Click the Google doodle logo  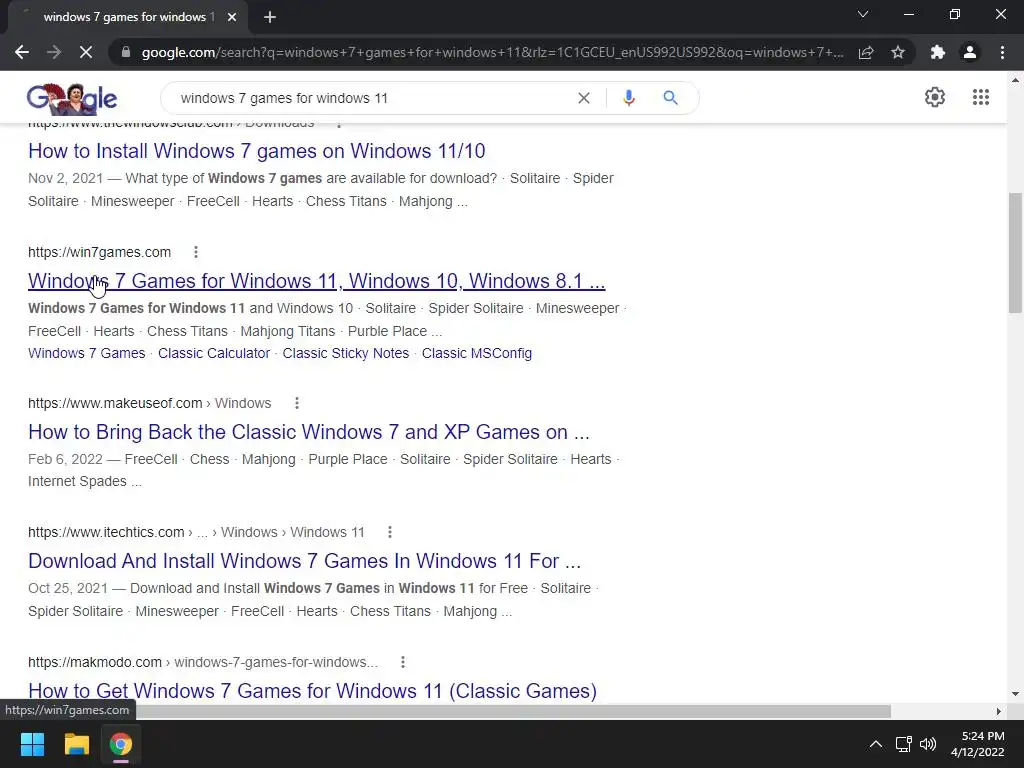(72, 99)
